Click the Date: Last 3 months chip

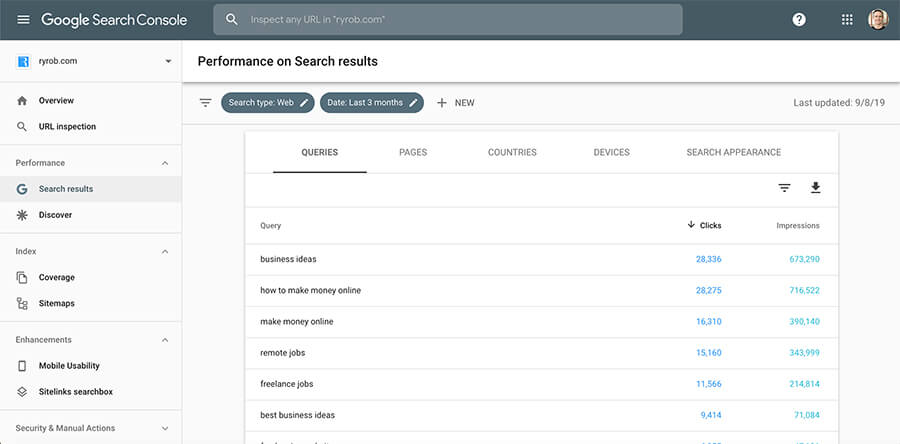[372, 103]
